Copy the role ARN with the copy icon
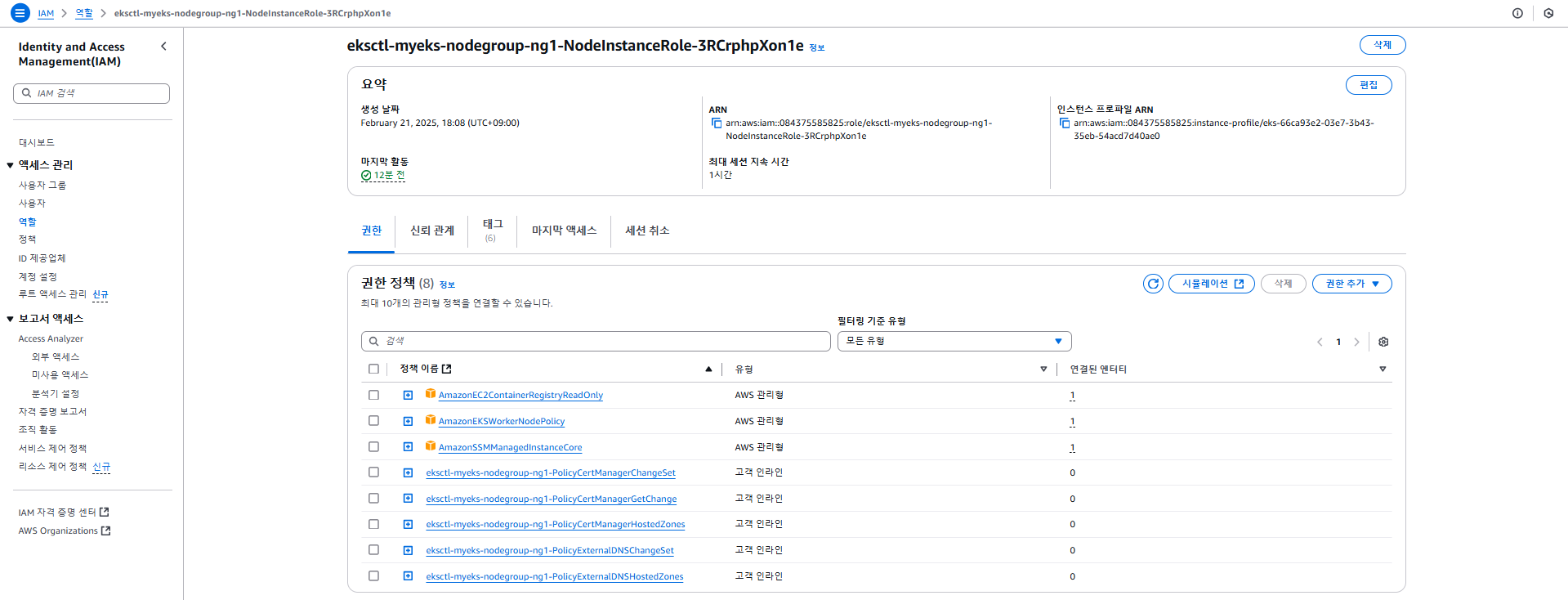Image resolution: width=1568 pixels, height=600 pixels. [717, 123]
